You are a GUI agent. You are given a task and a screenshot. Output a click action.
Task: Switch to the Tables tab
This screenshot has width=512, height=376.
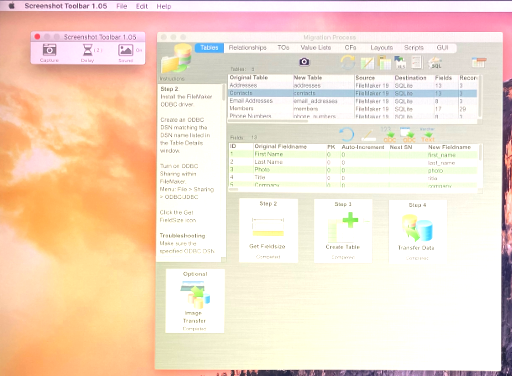click(x=209, y=48)
